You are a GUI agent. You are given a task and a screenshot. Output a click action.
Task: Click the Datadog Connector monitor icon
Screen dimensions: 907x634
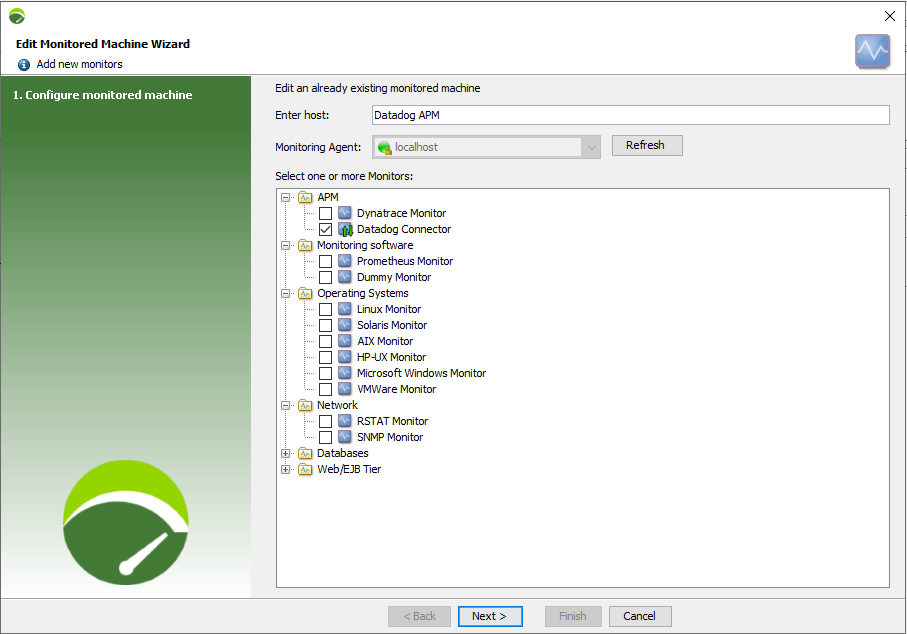click(x=345, y=229)
